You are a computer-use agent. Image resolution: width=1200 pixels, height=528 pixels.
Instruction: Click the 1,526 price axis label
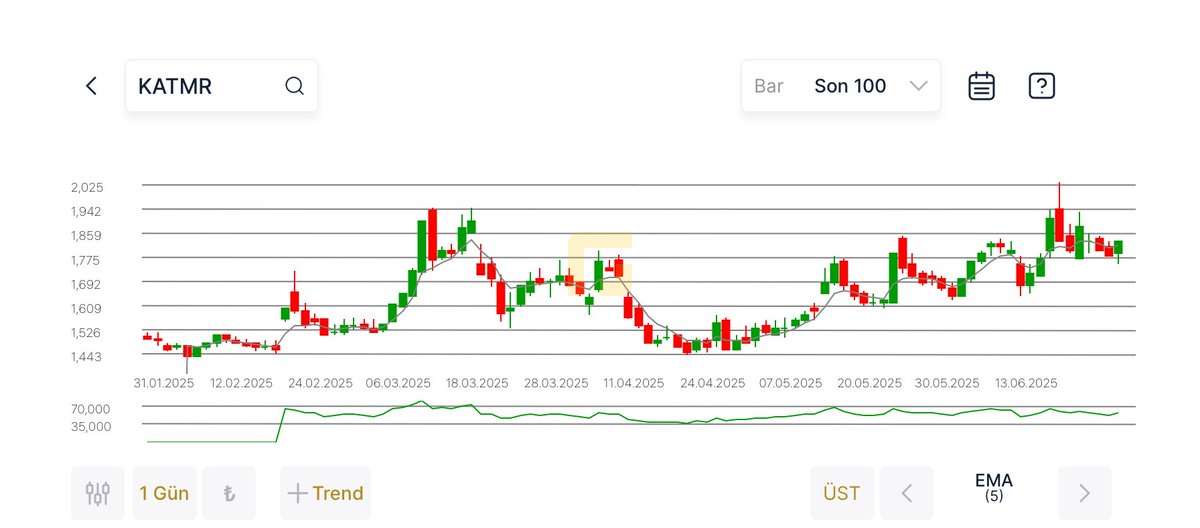[87, 332]
